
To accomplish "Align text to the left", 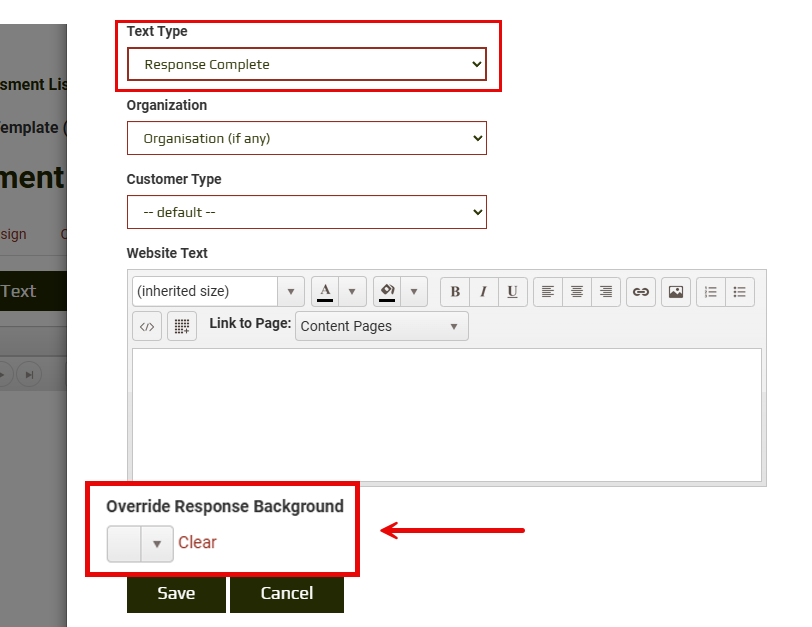I will 548,292.
